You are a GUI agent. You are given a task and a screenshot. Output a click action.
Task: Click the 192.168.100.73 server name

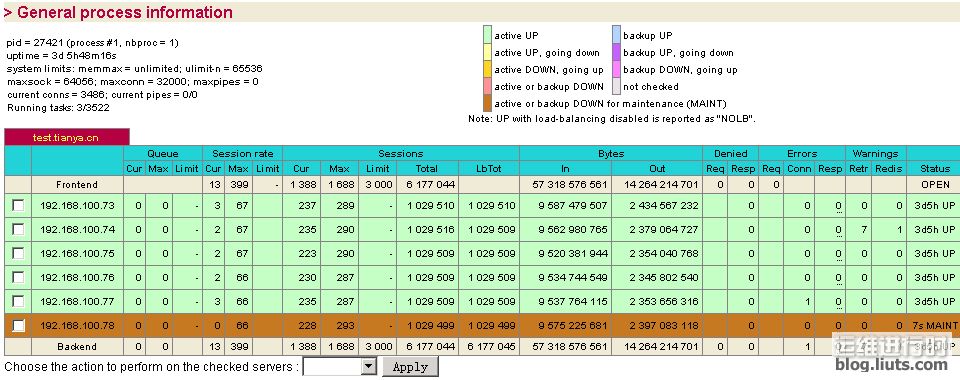[x=77, y=206]
